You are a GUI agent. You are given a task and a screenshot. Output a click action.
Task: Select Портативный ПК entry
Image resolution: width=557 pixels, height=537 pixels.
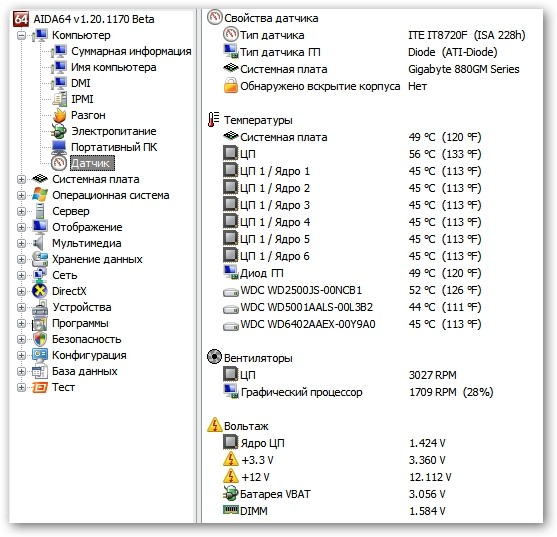(114, 147)
